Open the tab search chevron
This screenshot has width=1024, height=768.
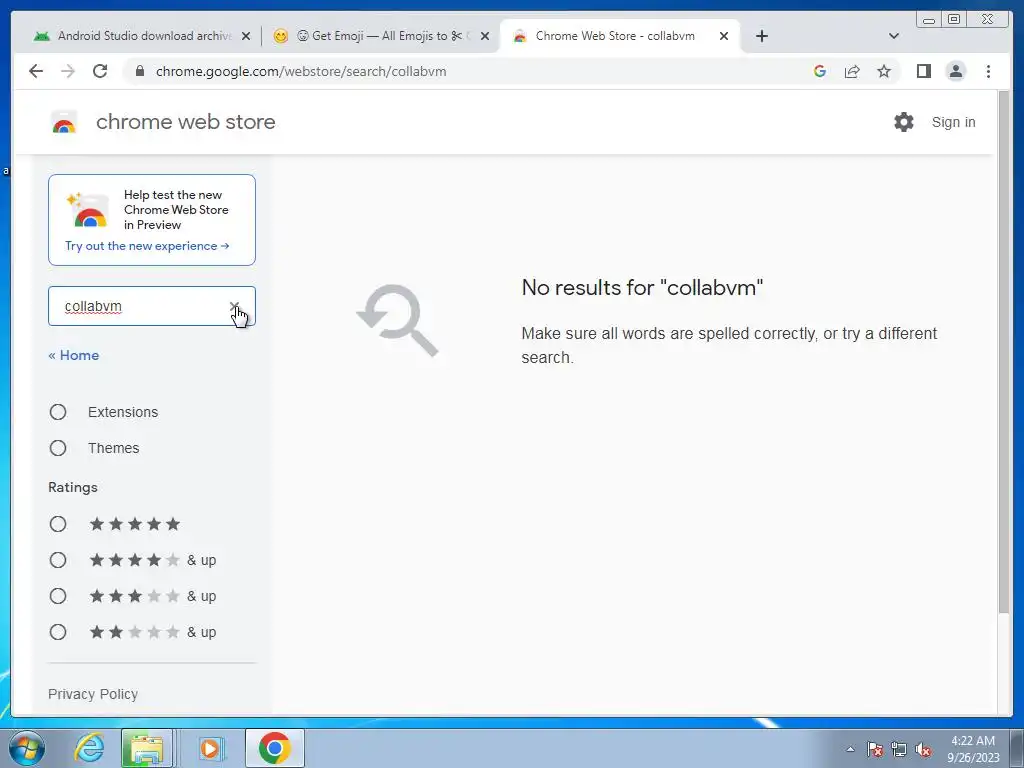(894, 36)
